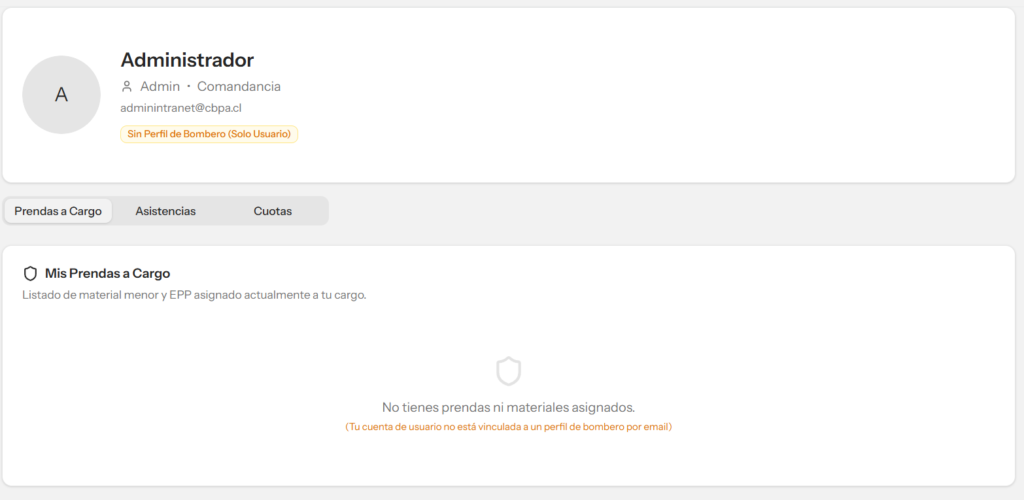Image resolution: width=1024 pixels, height=500 pixels.
Task: Click the Comandancia label
Action: (x=239, y=87)
